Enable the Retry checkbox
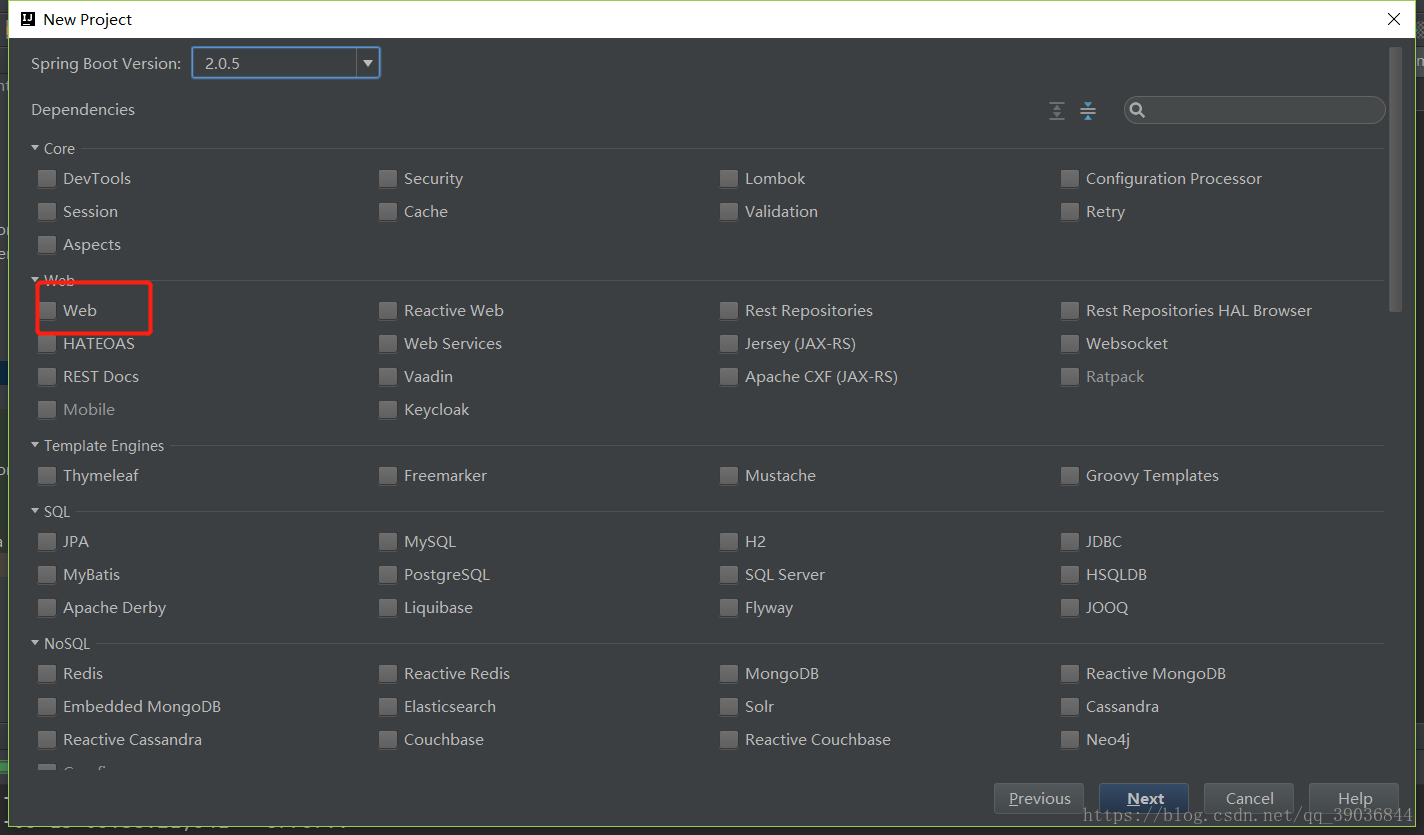The height and width of the screenshot is (835, 1424). click(1070, 212)
